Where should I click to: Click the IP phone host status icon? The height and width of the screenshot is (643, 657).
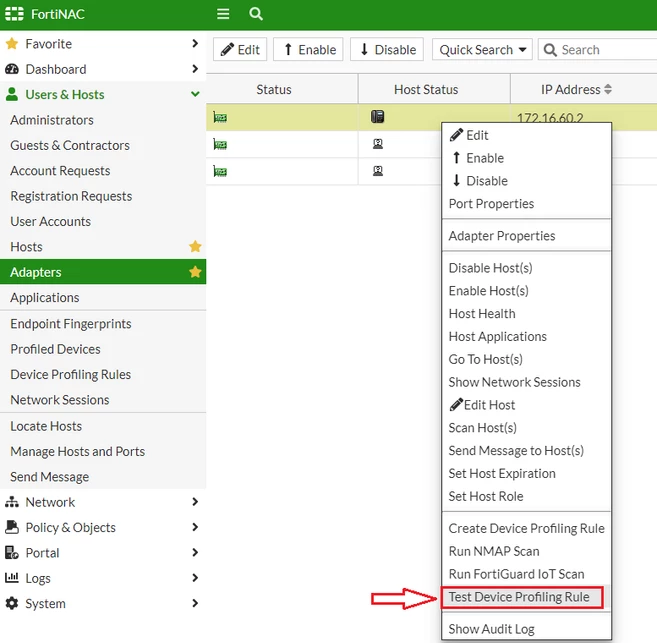coord(378,116)
